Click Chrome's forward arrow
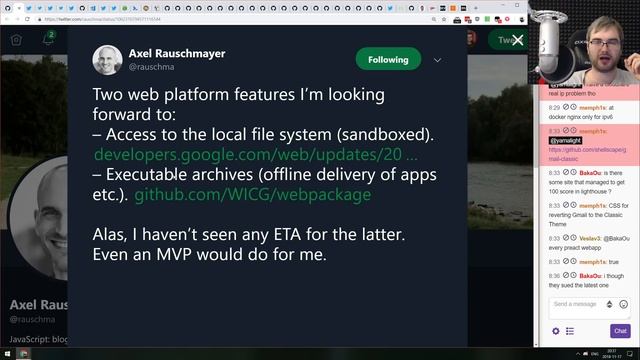640x360 pixels. [x=17, y=19]
